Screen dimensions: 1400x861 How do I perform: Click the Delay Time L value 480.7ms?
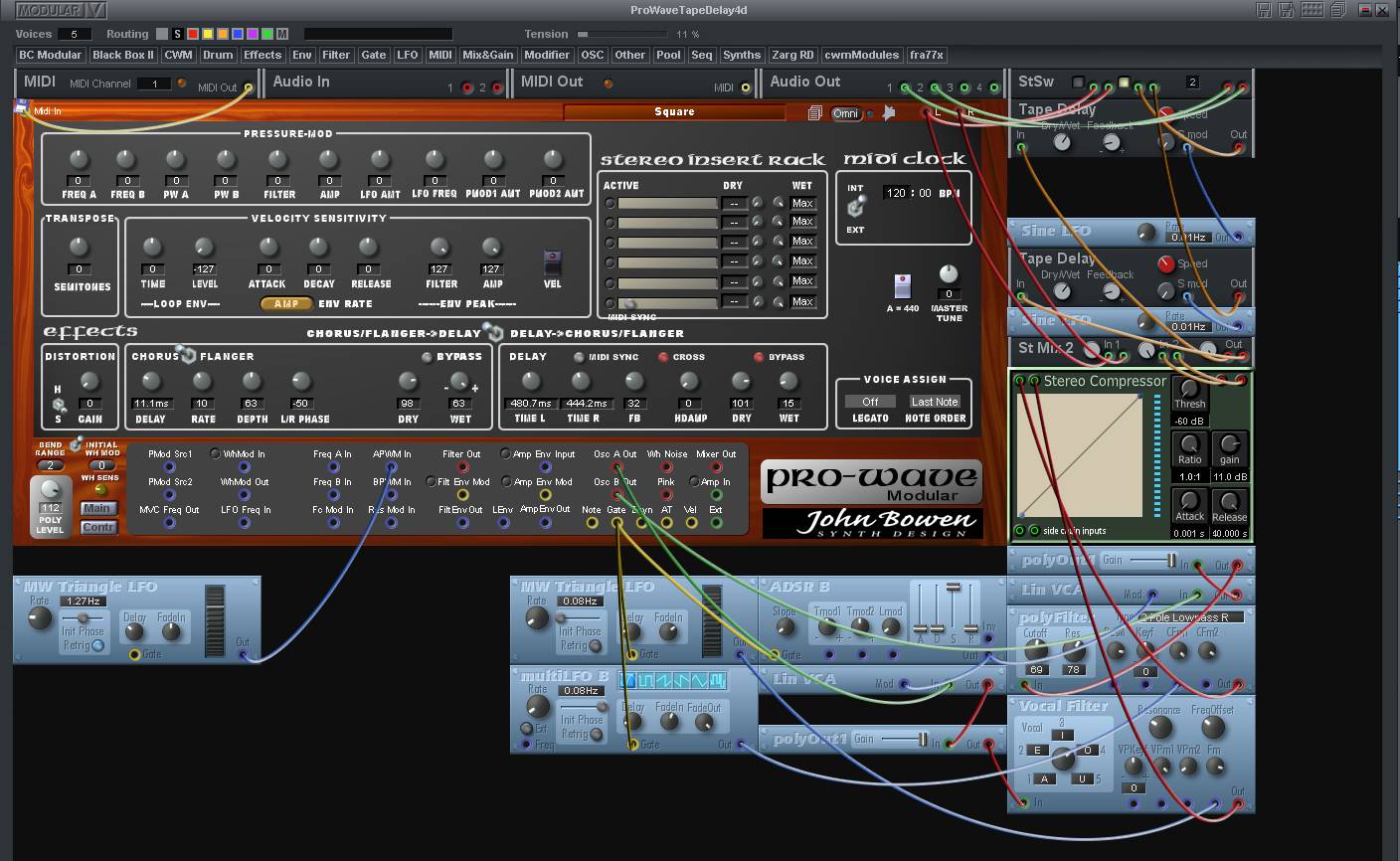[530, 404]
